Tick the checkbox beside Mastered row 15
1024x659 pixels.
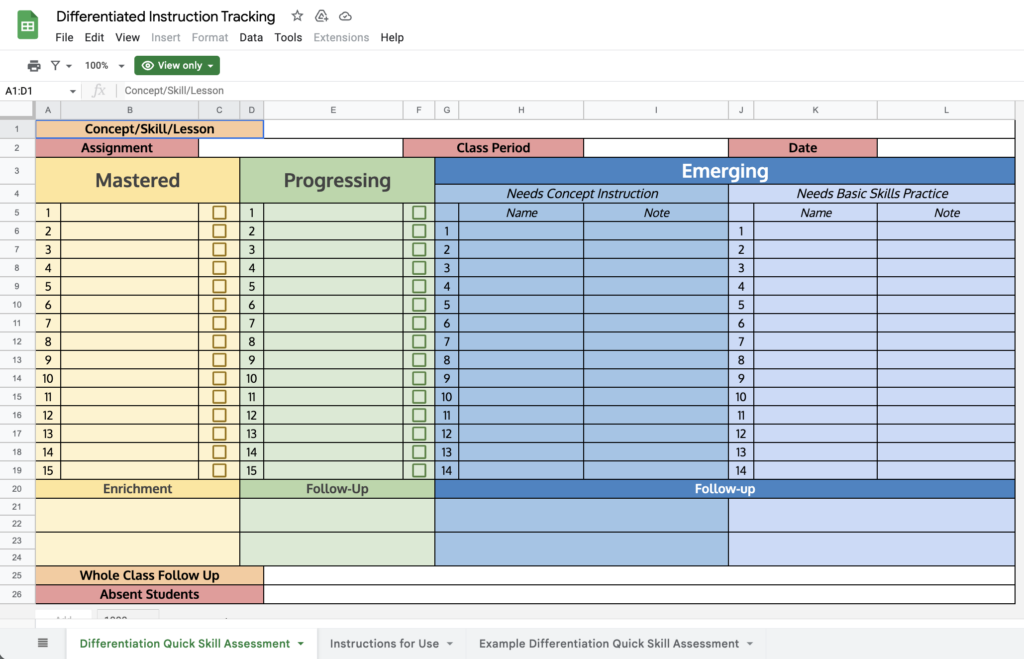218,470
